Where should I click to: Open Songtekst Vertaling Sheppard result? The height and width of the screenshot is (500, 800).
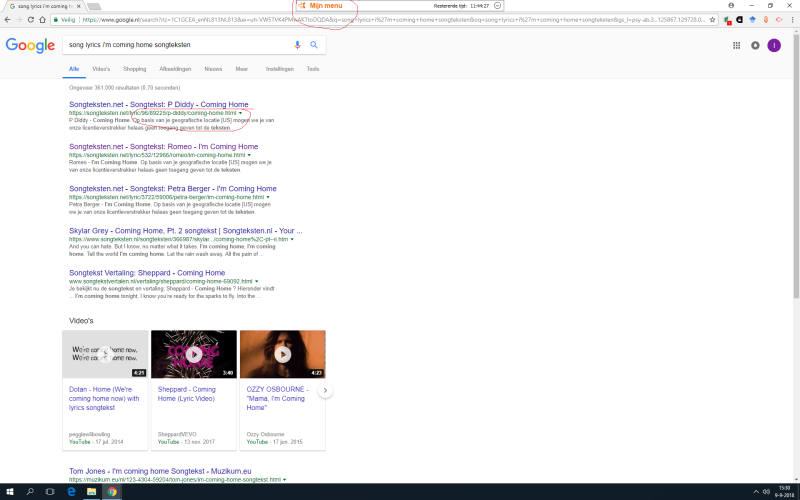coord(147,273)
